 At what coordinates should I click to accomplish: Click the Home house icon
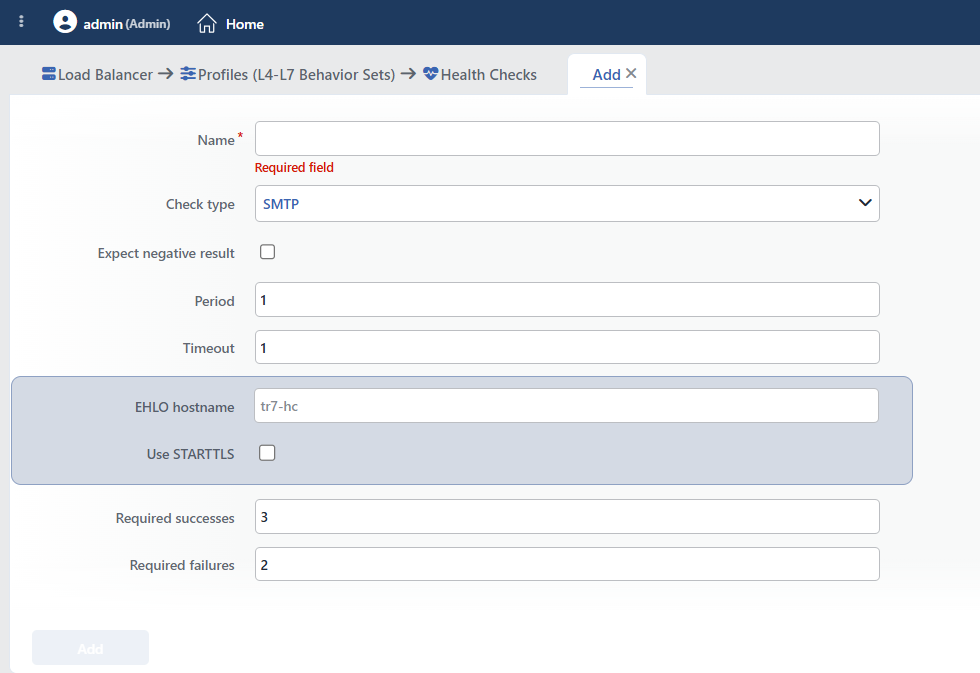207,24
